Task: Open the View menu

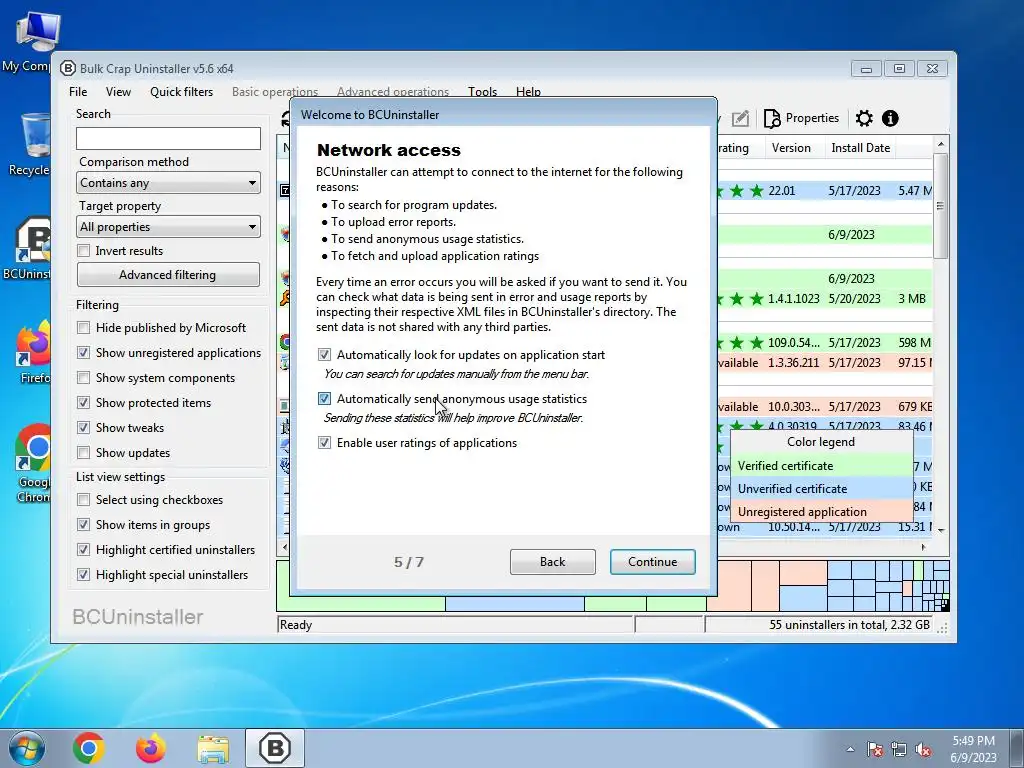Action: pyautogui.click(x=118, y=92)
